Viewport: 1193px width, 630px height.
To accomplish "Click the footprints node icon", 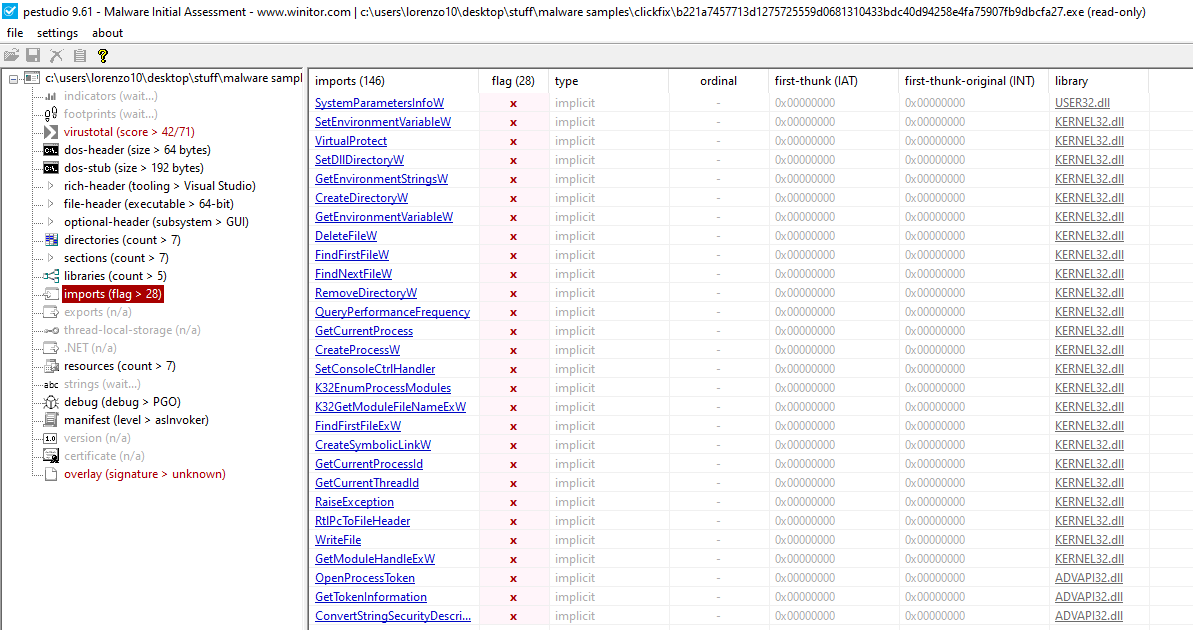I will pyautogui.click(x=51, y=114).
